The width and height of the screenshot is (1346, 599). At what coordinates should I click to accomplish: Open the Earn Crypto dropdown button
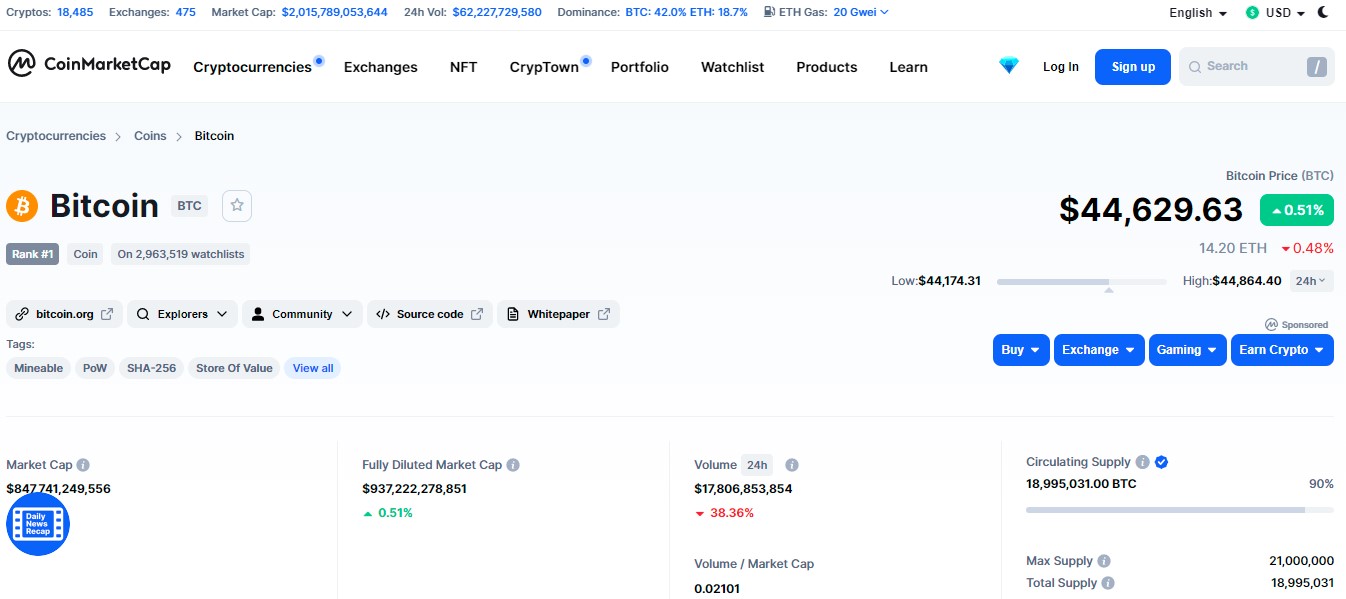(1282, 350)
